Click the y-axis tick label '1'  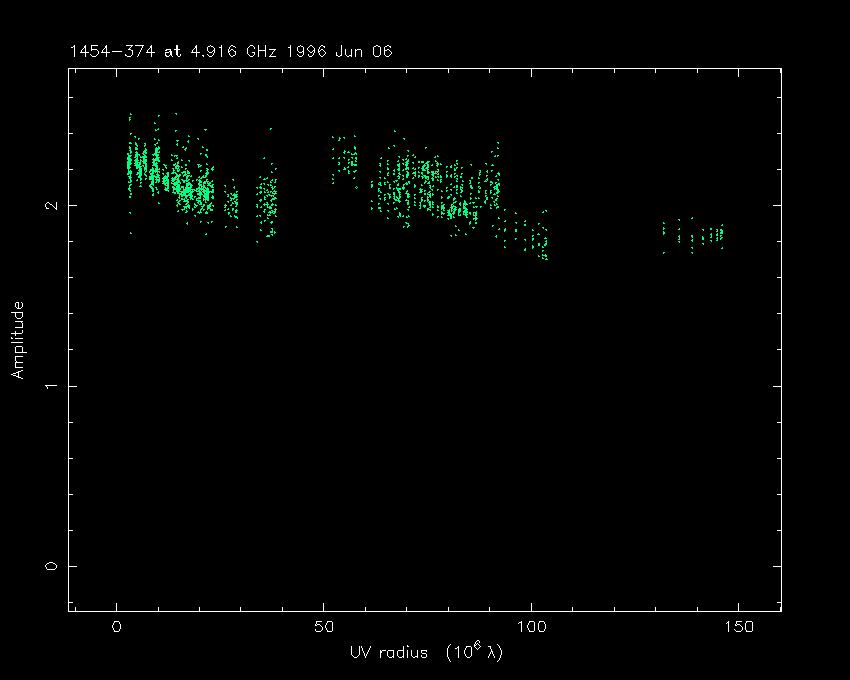click(x=52, y=386)
